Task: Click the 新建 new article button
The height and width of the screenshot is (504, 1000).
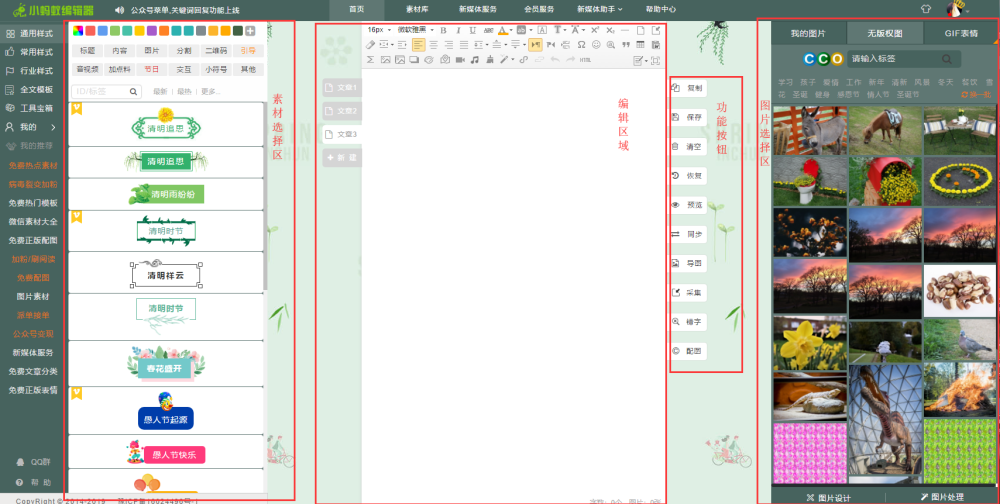Action: point(342,158)
